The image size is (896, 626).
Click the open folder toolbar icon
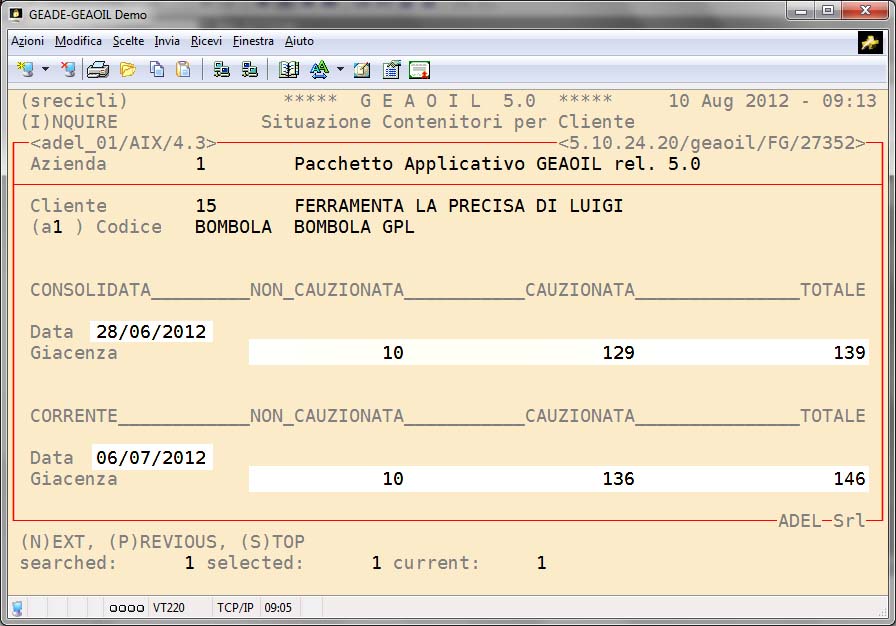pos(127,70)
